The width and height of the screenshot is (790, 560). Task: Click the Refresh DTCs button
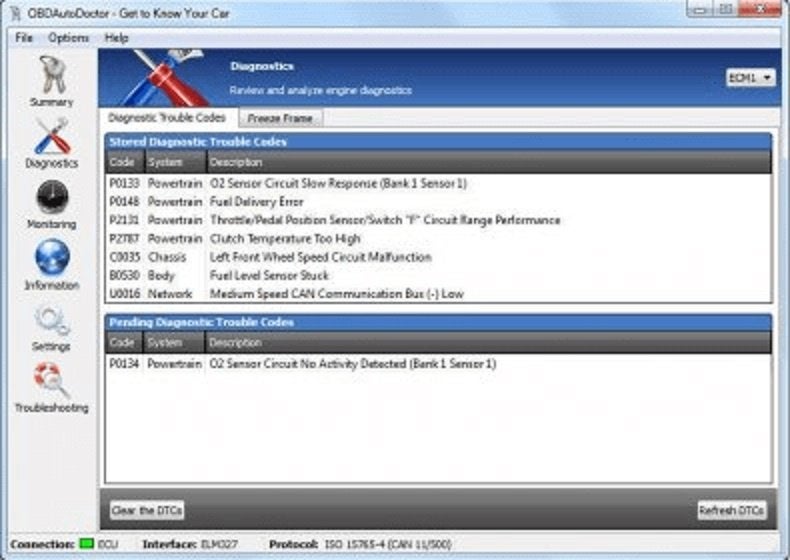[732, 511]
